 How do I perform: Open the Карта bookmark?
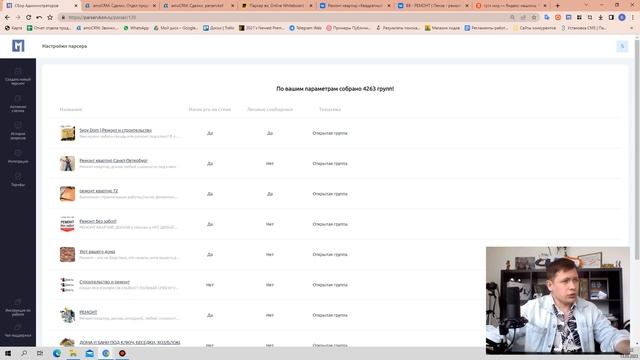pos(13,28)
